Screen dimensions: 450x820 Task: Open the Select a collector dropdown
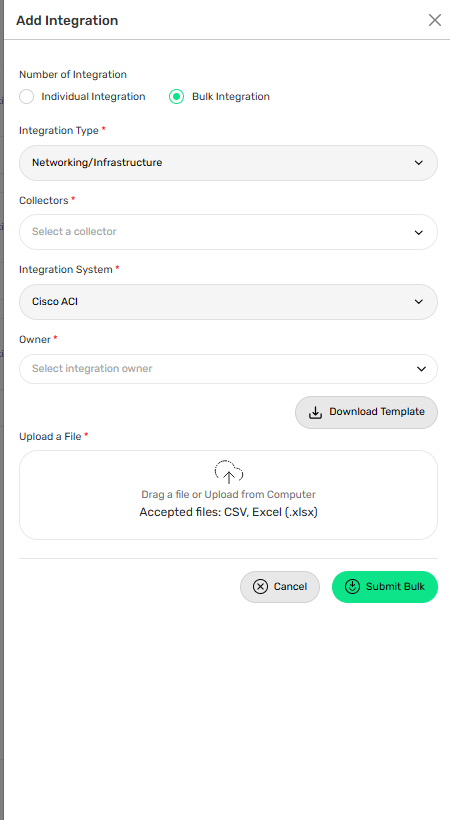pos(228,232)
